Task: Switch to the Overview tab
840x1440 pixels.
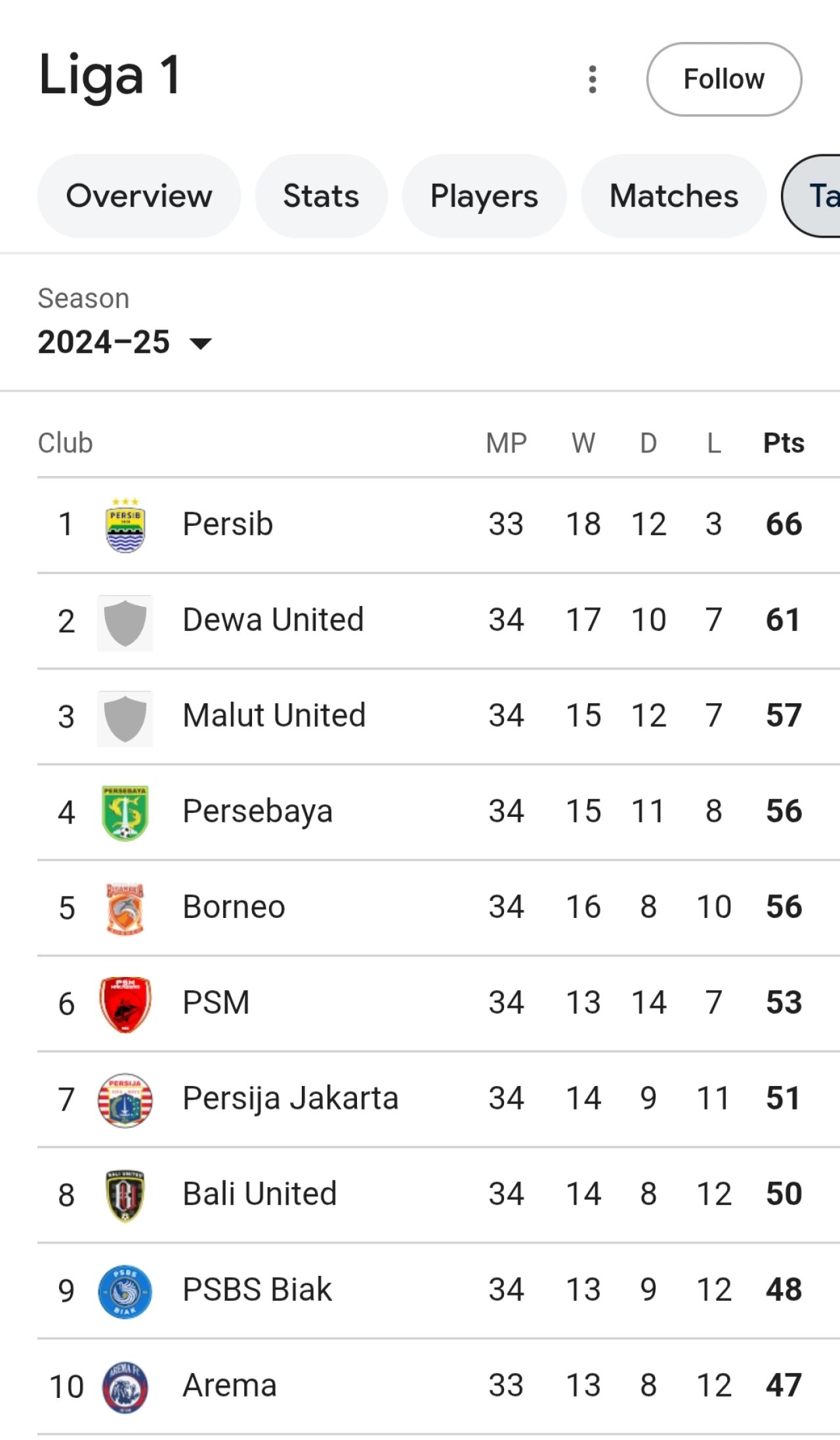Action: tap(139, 196)
